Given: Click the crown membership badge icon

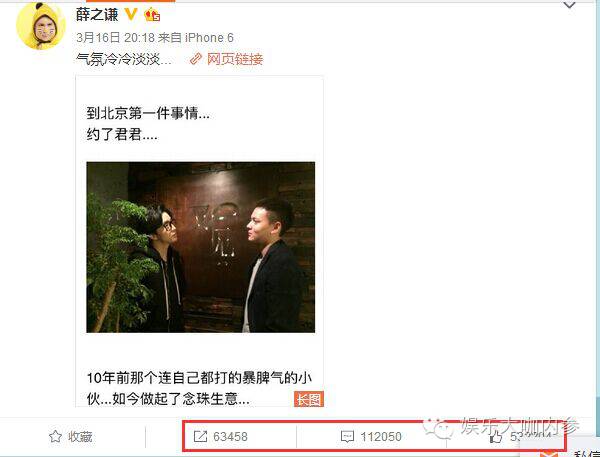Looking at the screenshot, I should 152,15.
